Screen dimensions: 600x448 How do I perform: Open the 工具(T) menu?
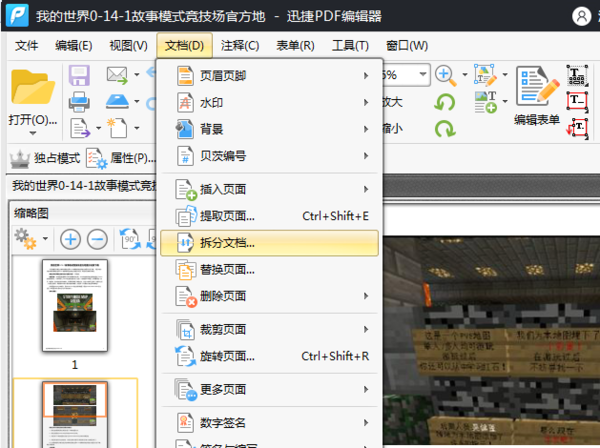[x=351, y=46]
